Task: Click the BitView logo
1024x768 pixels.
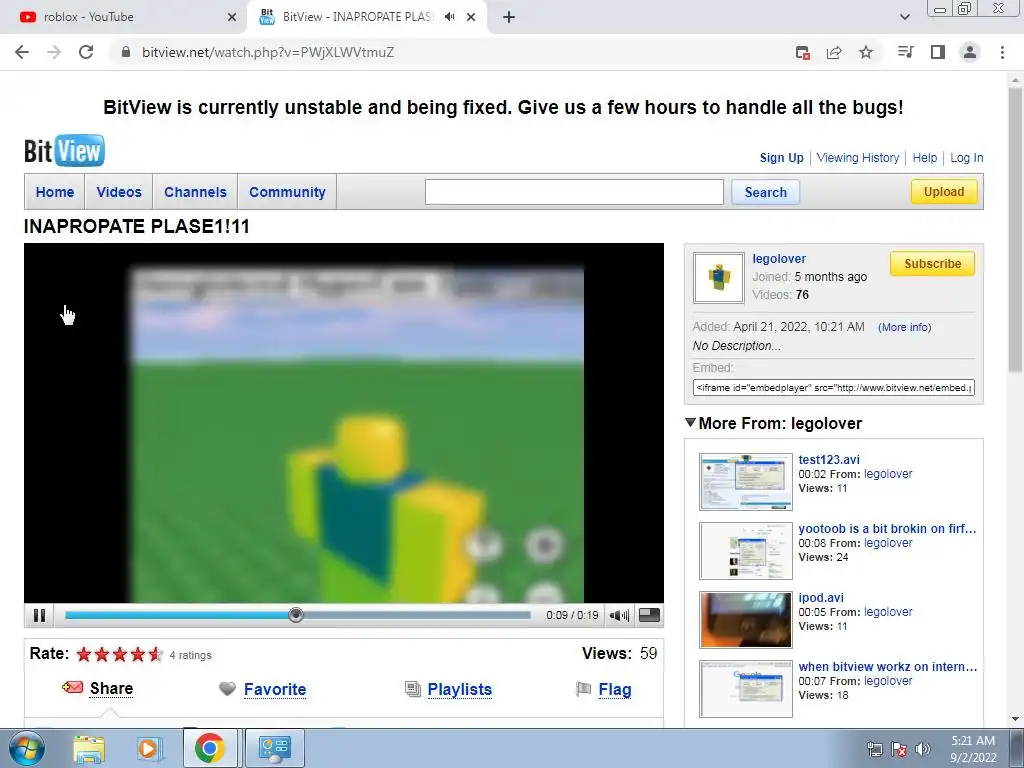Action: point(65,151)
